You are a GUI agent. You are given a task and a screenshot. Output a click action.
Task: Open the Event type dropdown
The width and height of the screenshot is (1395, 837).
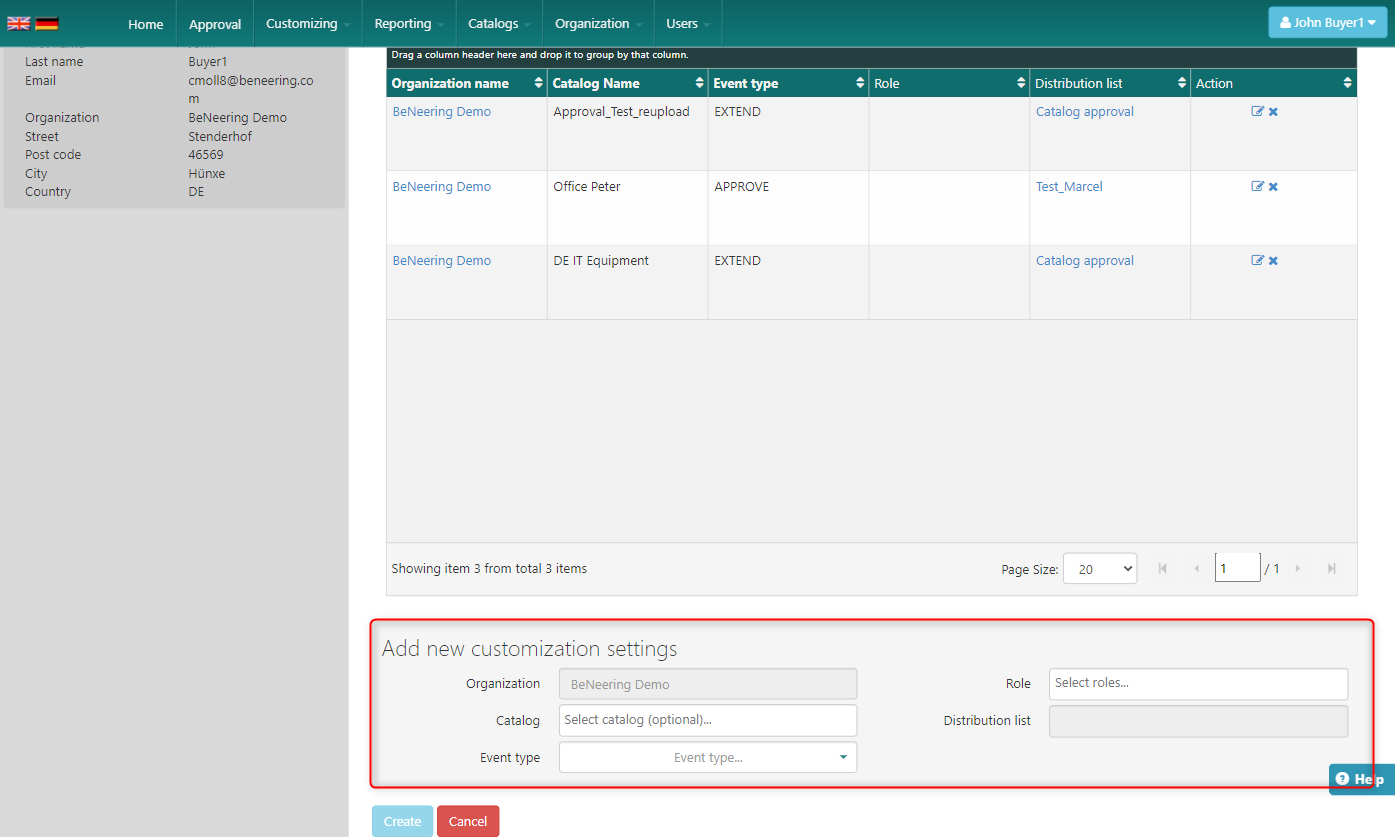(708, 758)
